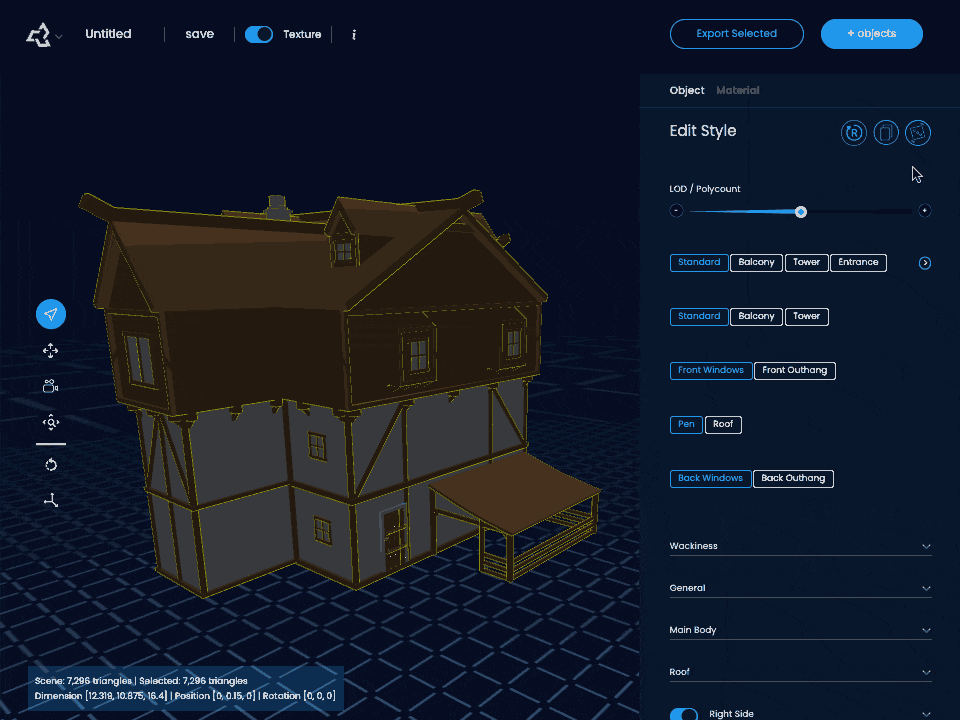Select Tower in second style row
Screen dimensions: 960x720
[806, 317]
